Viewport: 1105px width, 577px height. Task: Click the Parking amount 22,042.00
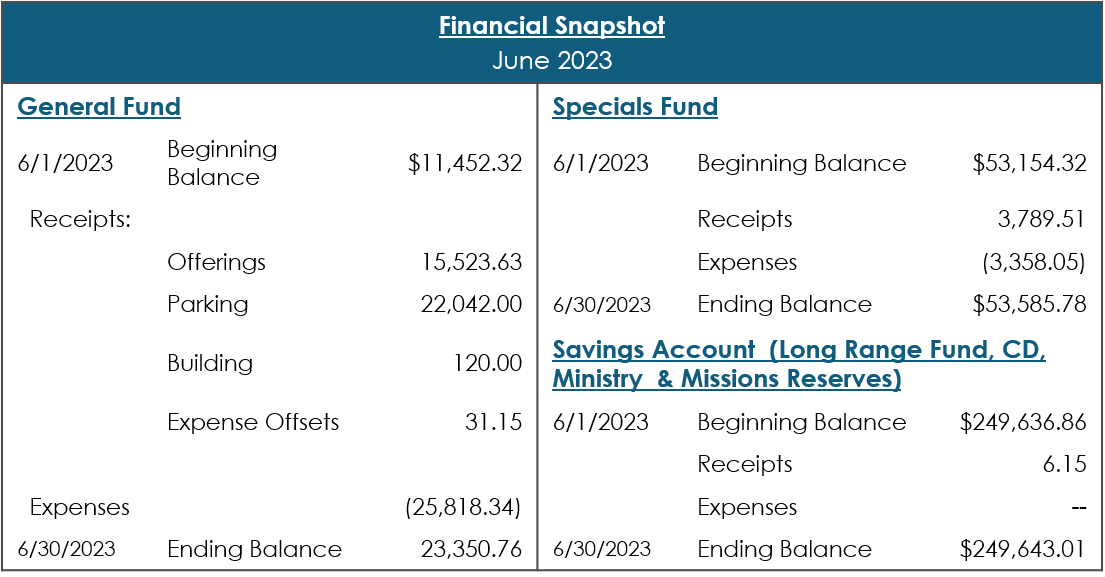471,304
